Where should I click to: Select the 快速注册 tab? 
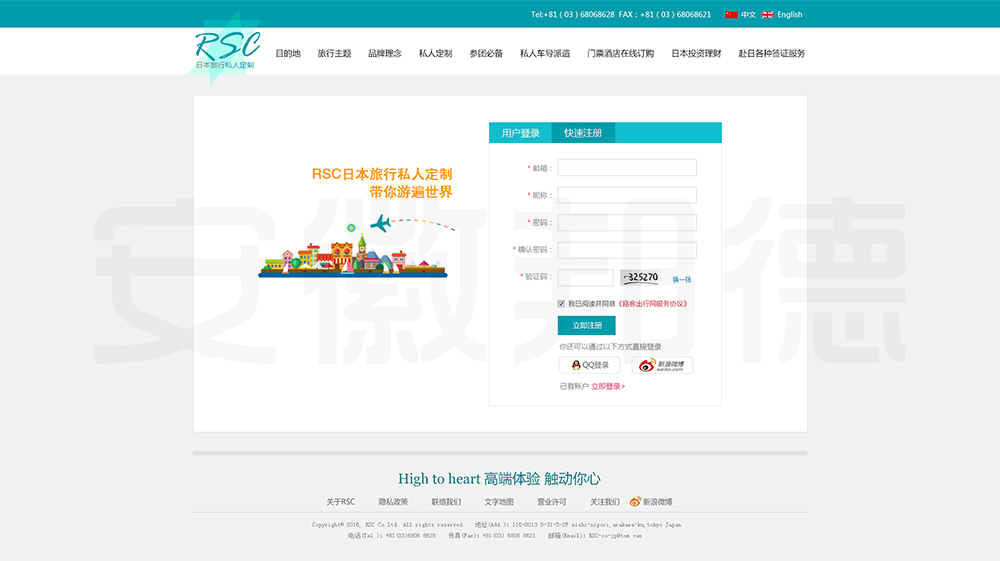(x=583, y=133)
